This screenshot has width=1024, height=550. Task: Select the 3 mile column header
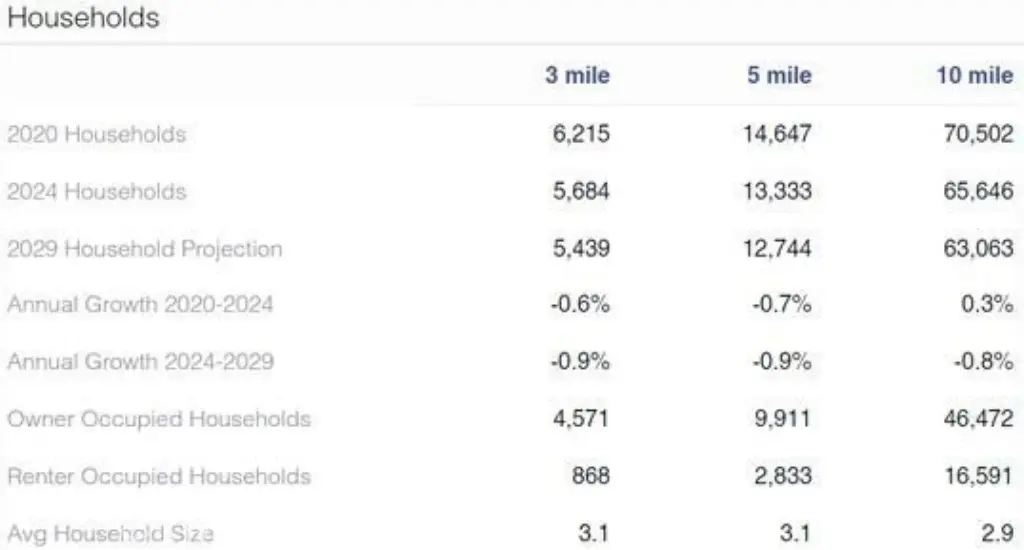pyautogui.click(x=577, y=76)
